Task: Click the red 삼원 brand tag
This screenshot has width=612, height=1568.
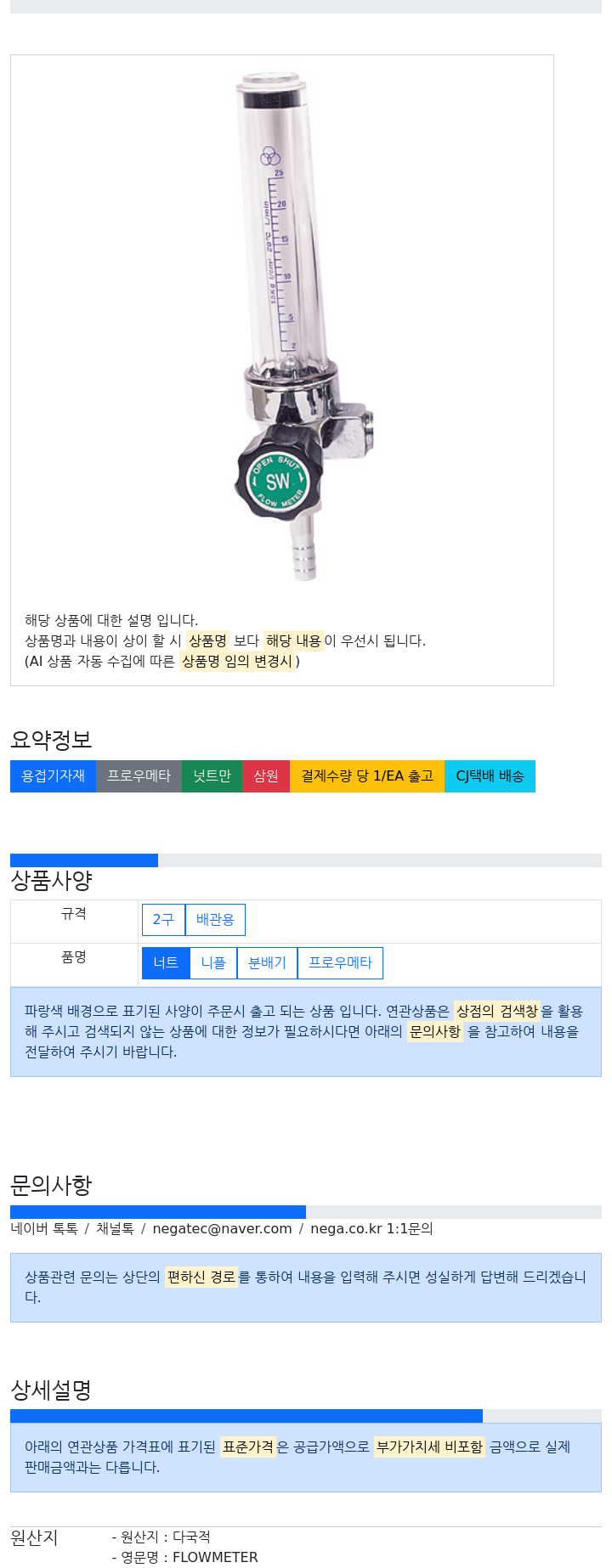Action: coord(266,776)
